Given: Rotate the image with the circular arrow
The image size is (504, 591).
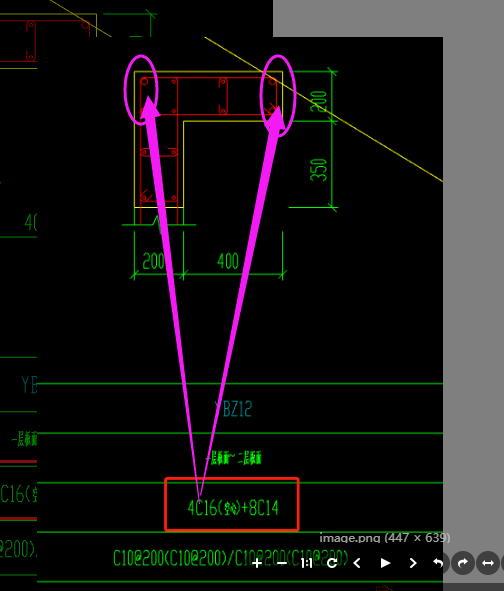Looking at the screenshot, I should click(x=332, y=563).
